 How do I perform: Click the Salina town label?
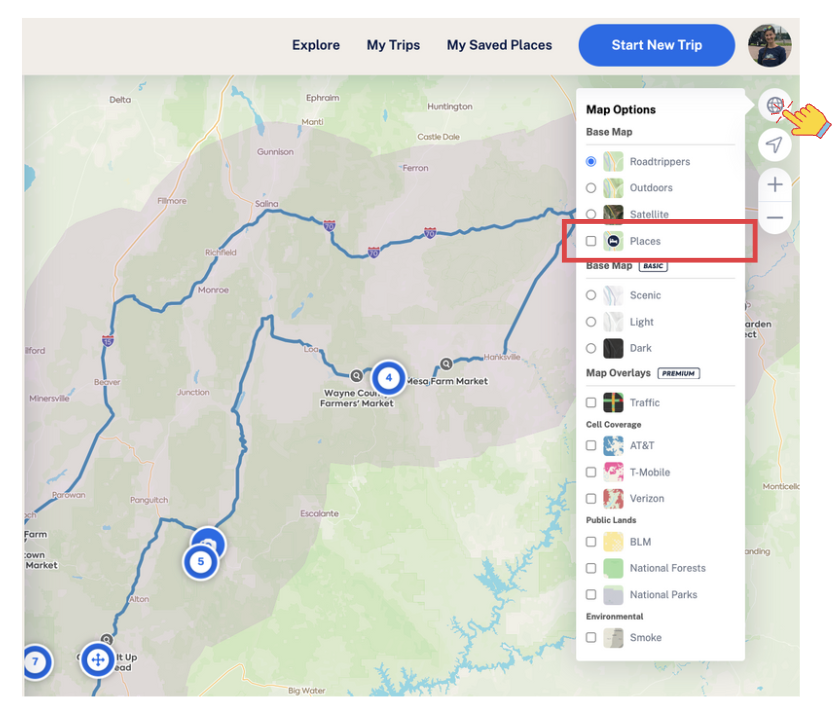tap(266, 204)
